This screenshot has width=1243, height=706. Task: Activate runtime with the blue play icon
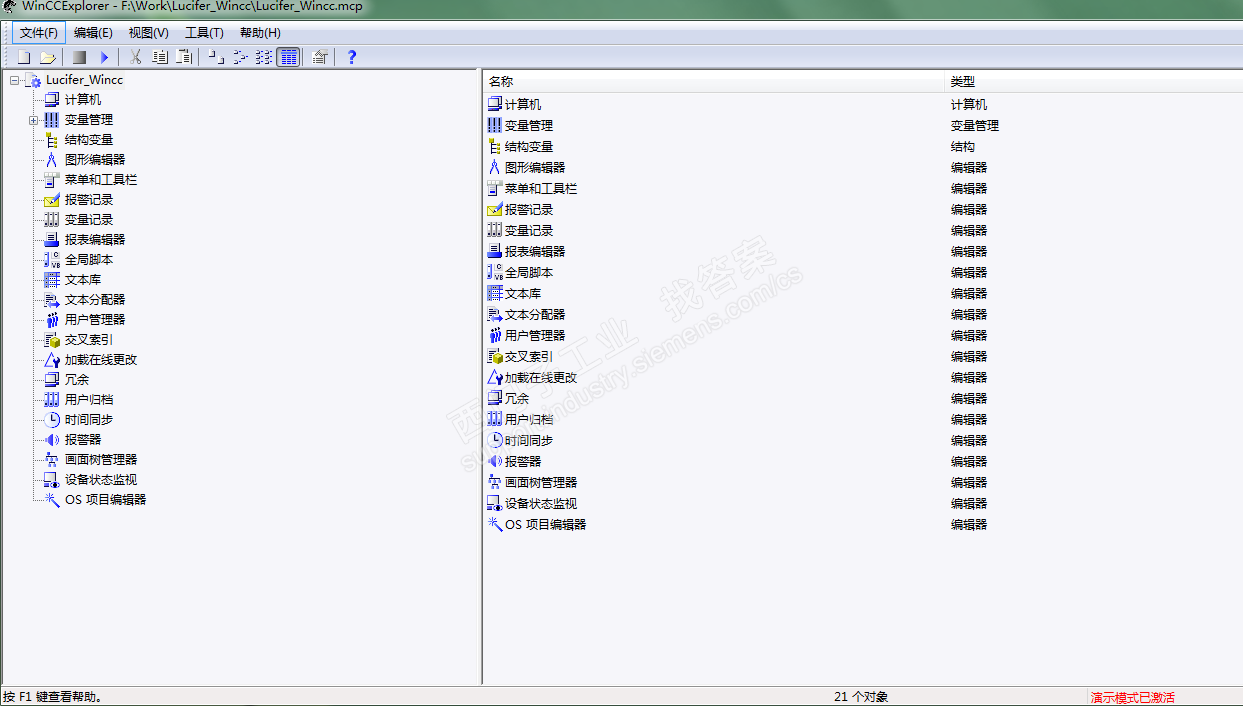tap(104, 57)
